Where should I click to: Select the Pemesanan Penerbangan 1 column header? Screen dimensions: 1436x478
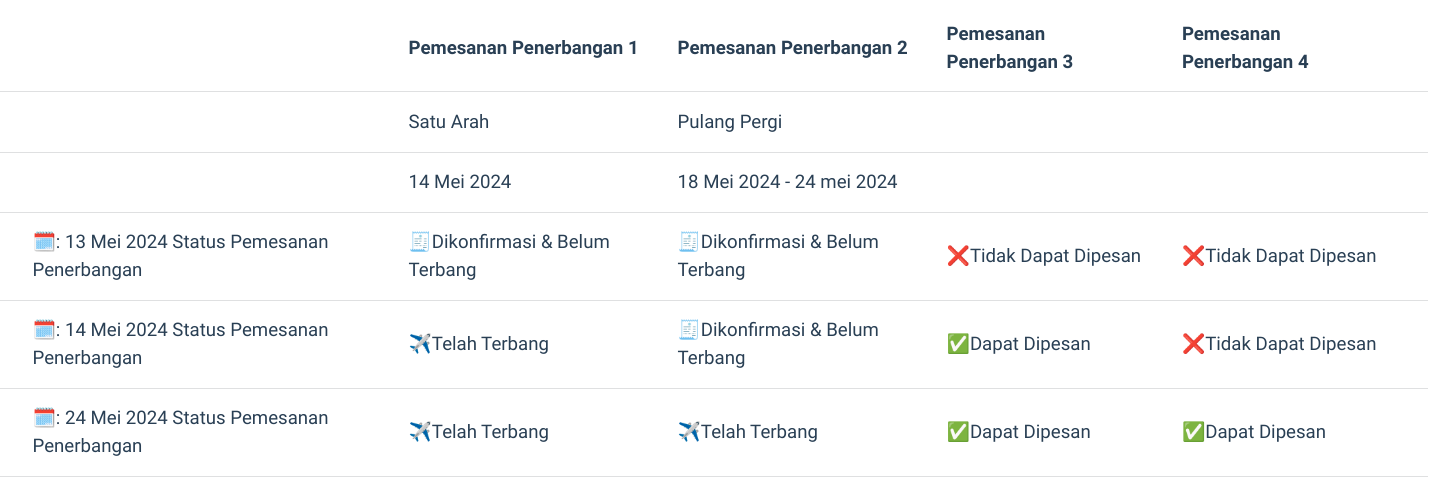point(523,47)
